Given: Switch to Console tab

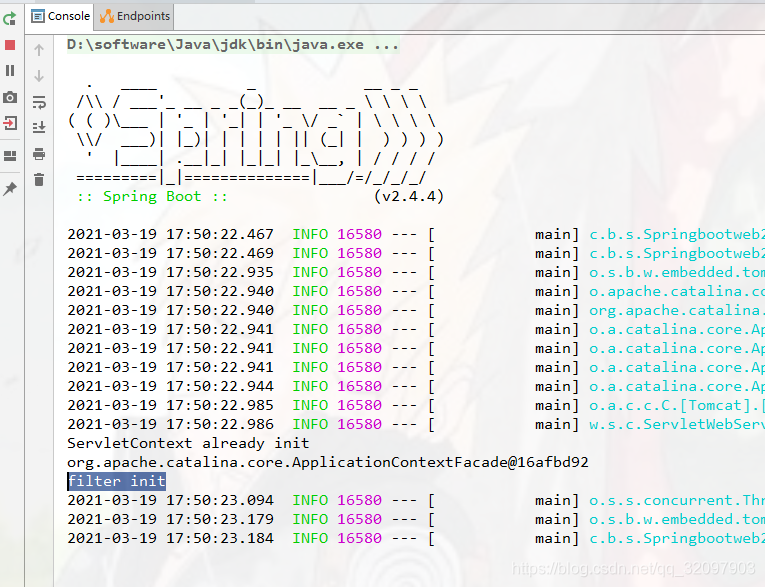Looking at the screenshot, I should 60,16.
